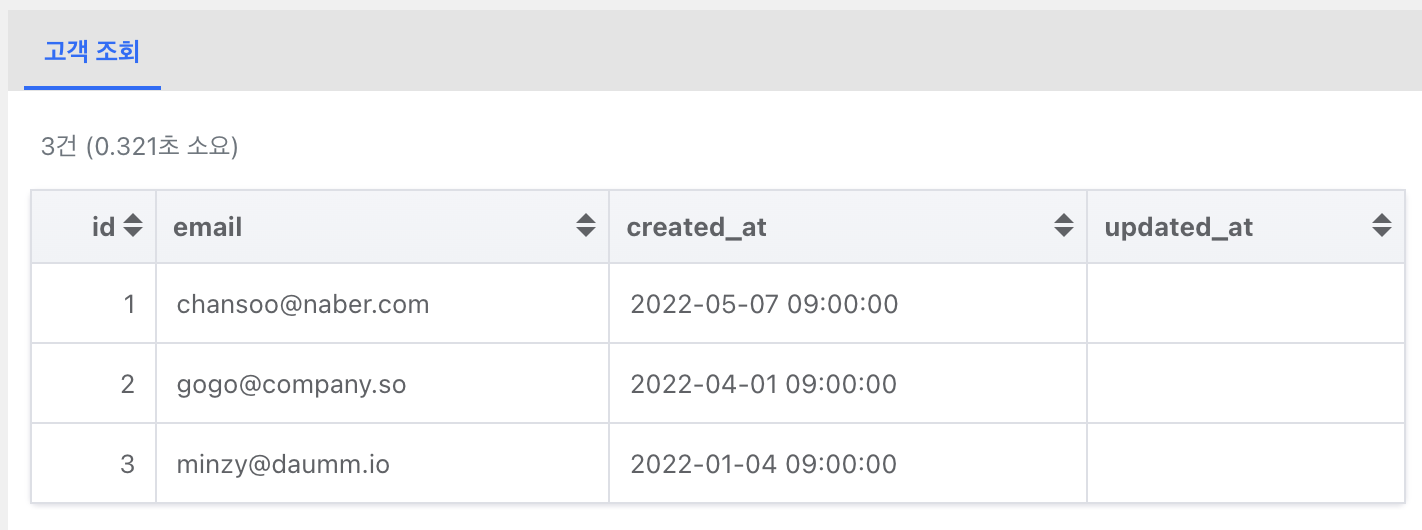Click the 2022-05-07 09:00:00 timestamp cell
Viewport: 1422px width, 530px height.
[x=764, y=304]
